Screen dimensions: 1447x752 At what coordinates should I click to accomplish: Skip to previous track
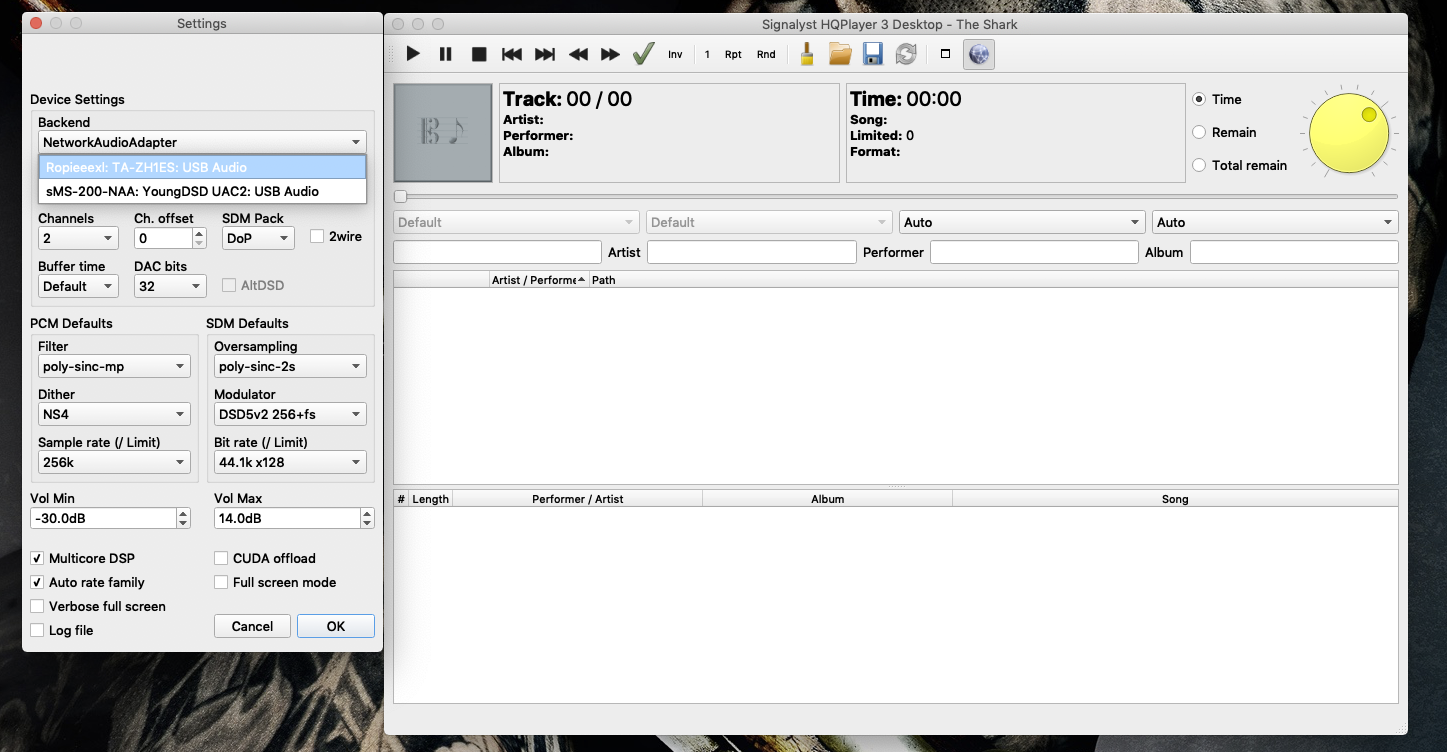click(512, 54)
